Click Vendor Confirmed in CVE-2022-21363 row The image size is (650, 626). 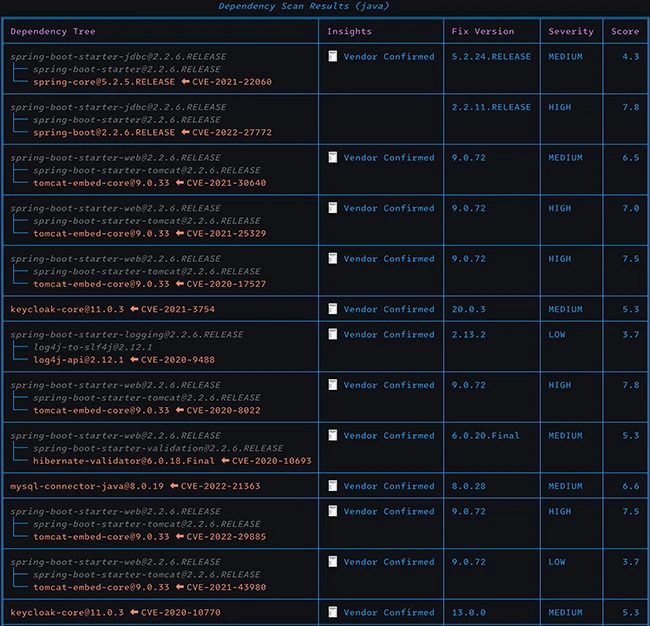coord(389,486)
